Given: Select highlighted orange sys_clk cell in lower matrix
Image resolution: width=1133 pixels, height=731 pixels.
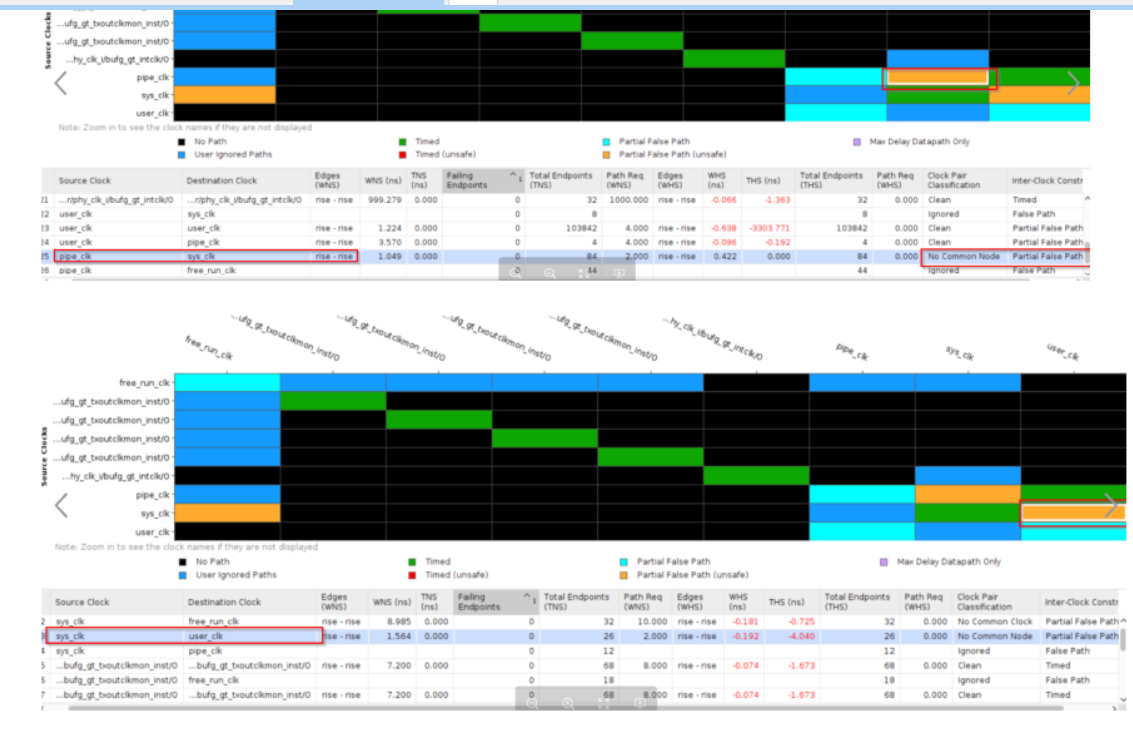Looking at the screenshot, I should tap(1073, 513).
